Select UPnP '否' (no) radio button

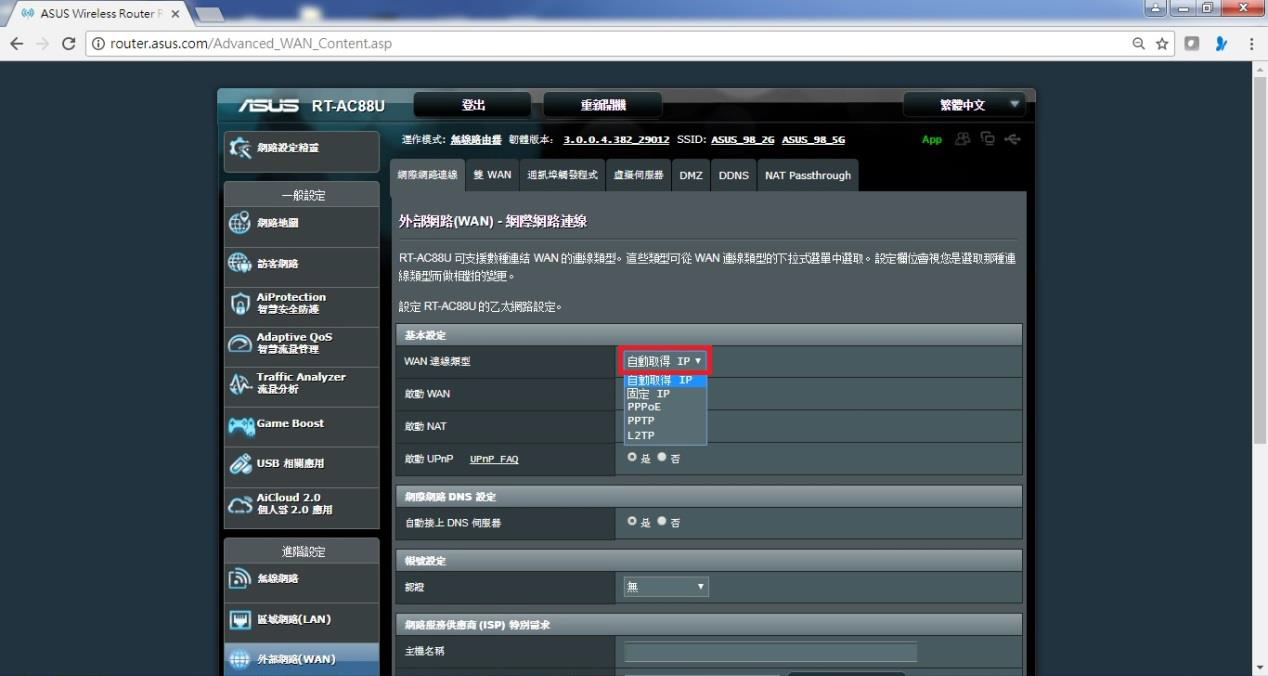pos(662,457)
